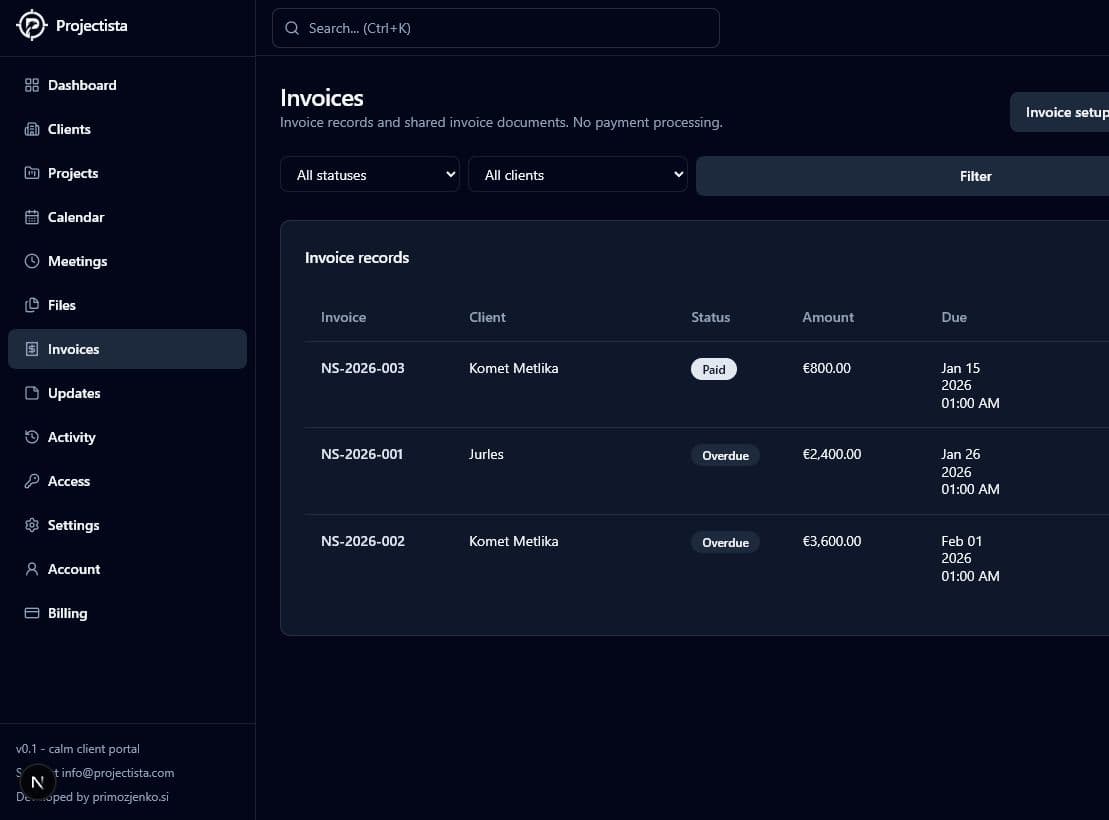Click the Settings gear icon

32,525
